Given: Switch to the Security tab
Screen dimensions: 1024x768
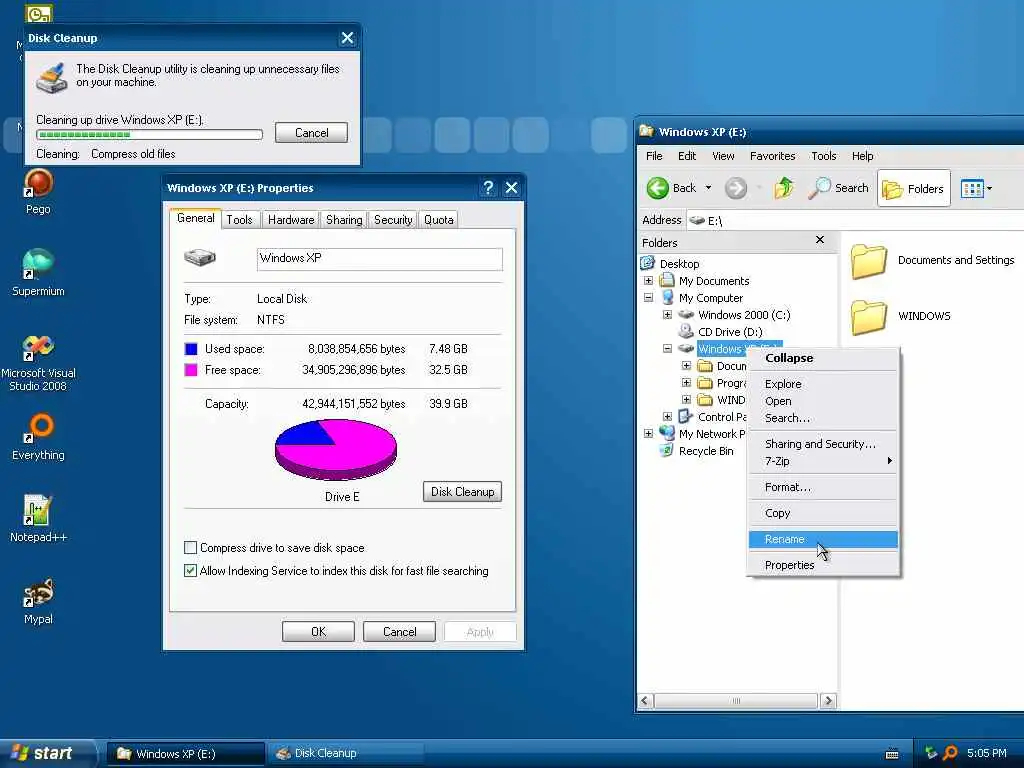Looking at the screenshot, I should 393,220.
